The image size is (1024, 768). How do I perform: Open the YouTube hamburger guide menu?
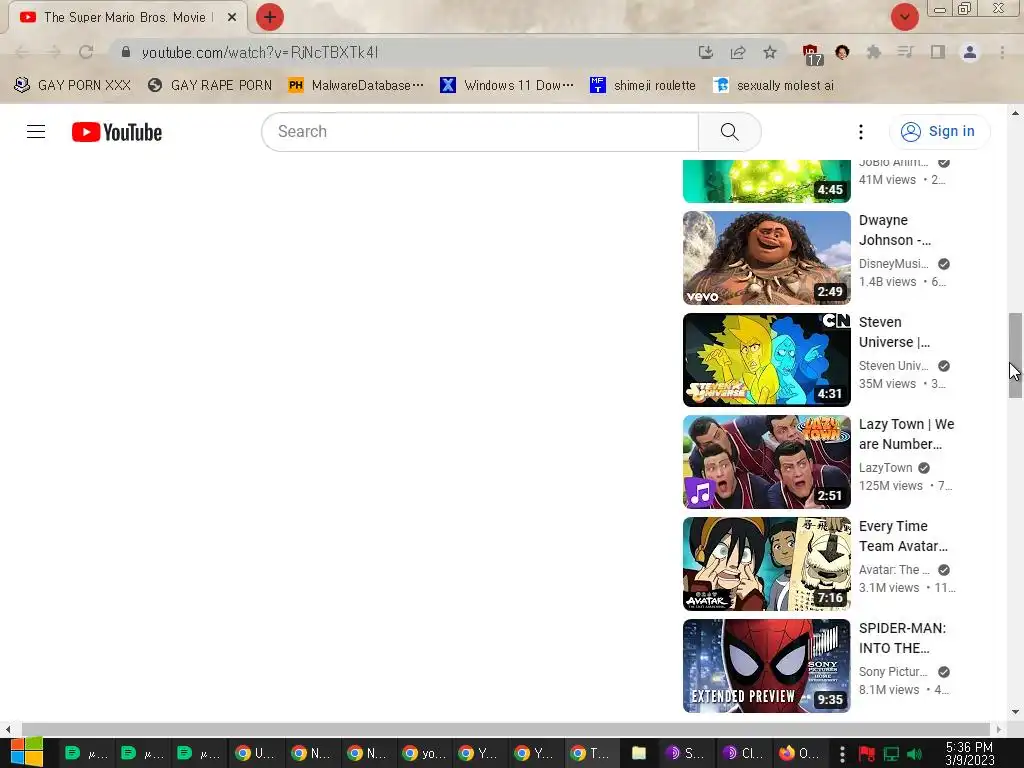(x=36, y=132)
